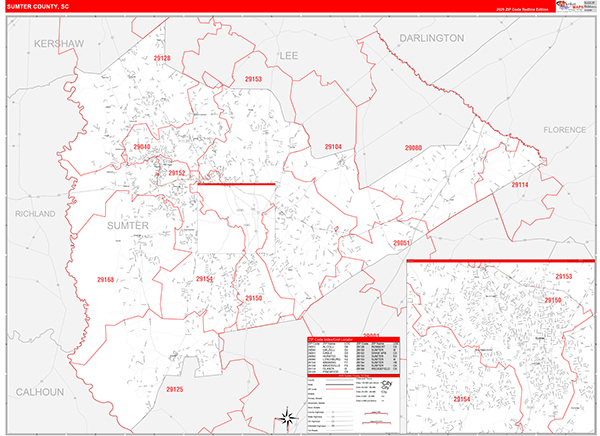Click ZIP code 29152 label

click(x=177, y=173)
